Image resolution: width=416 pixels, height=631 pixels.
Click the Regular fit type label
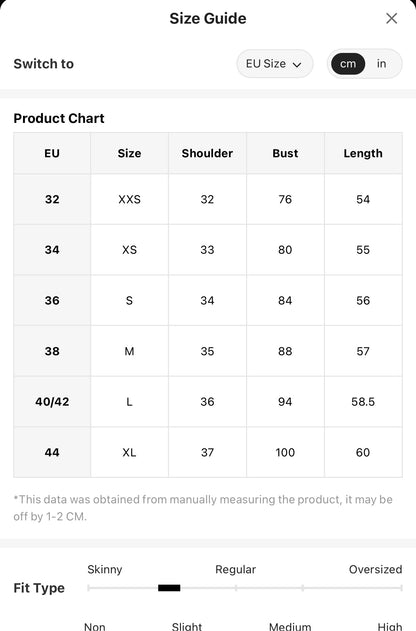click(235, 569)
